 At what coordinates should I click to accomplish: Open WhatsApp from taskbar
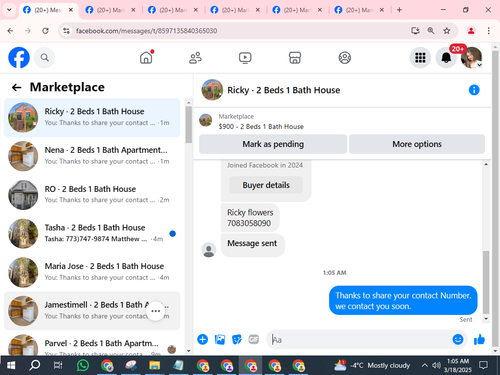click(x=83, y=366)
